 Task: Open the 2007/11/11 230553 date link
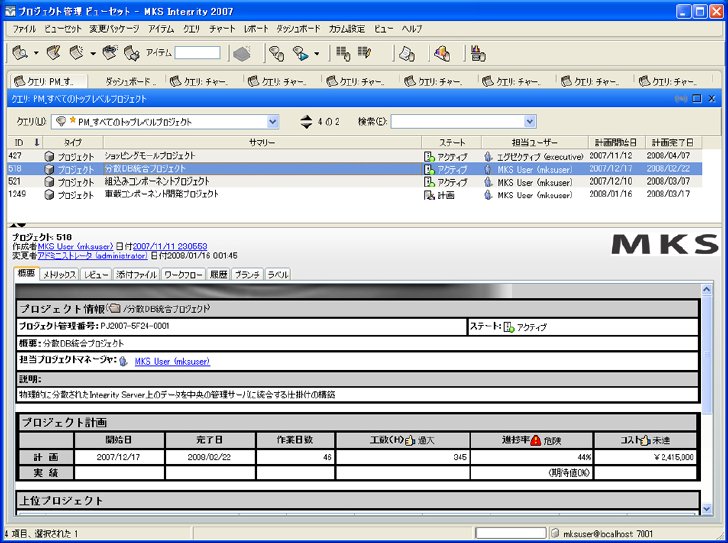point(170,246)
